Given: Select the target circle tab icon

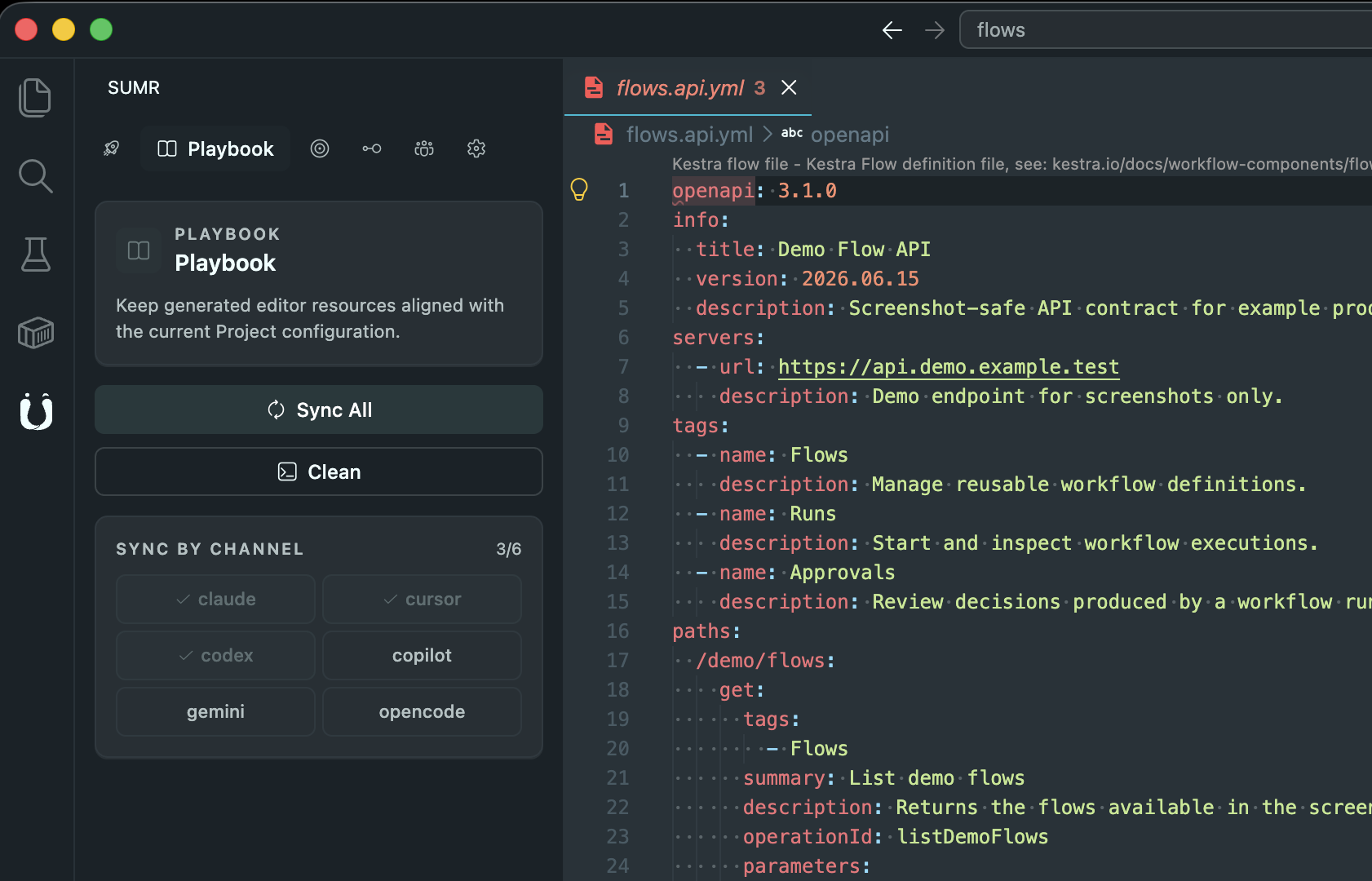Looking at the screenshot, I should [x=320, y=148].
